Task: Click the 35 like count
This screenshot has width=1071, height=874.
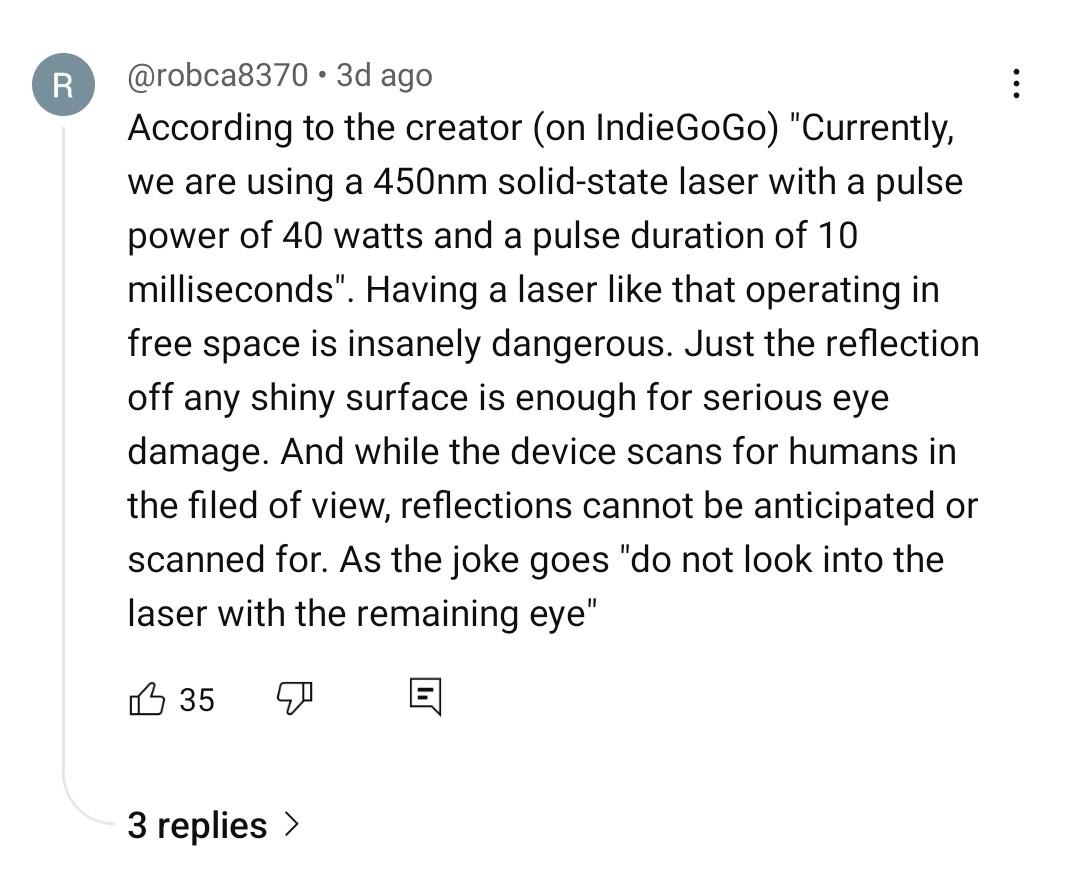Action: 197,700
